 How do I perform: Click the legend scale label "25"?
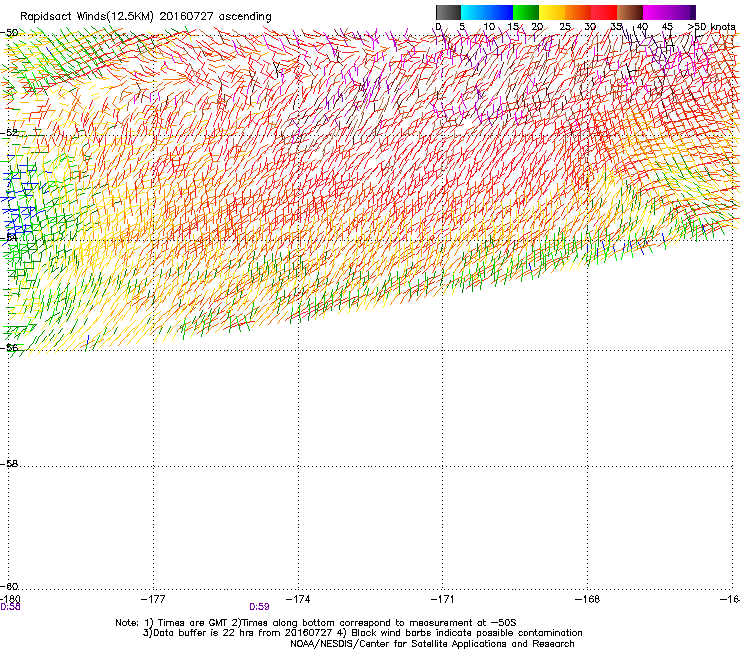click(565, 27)
